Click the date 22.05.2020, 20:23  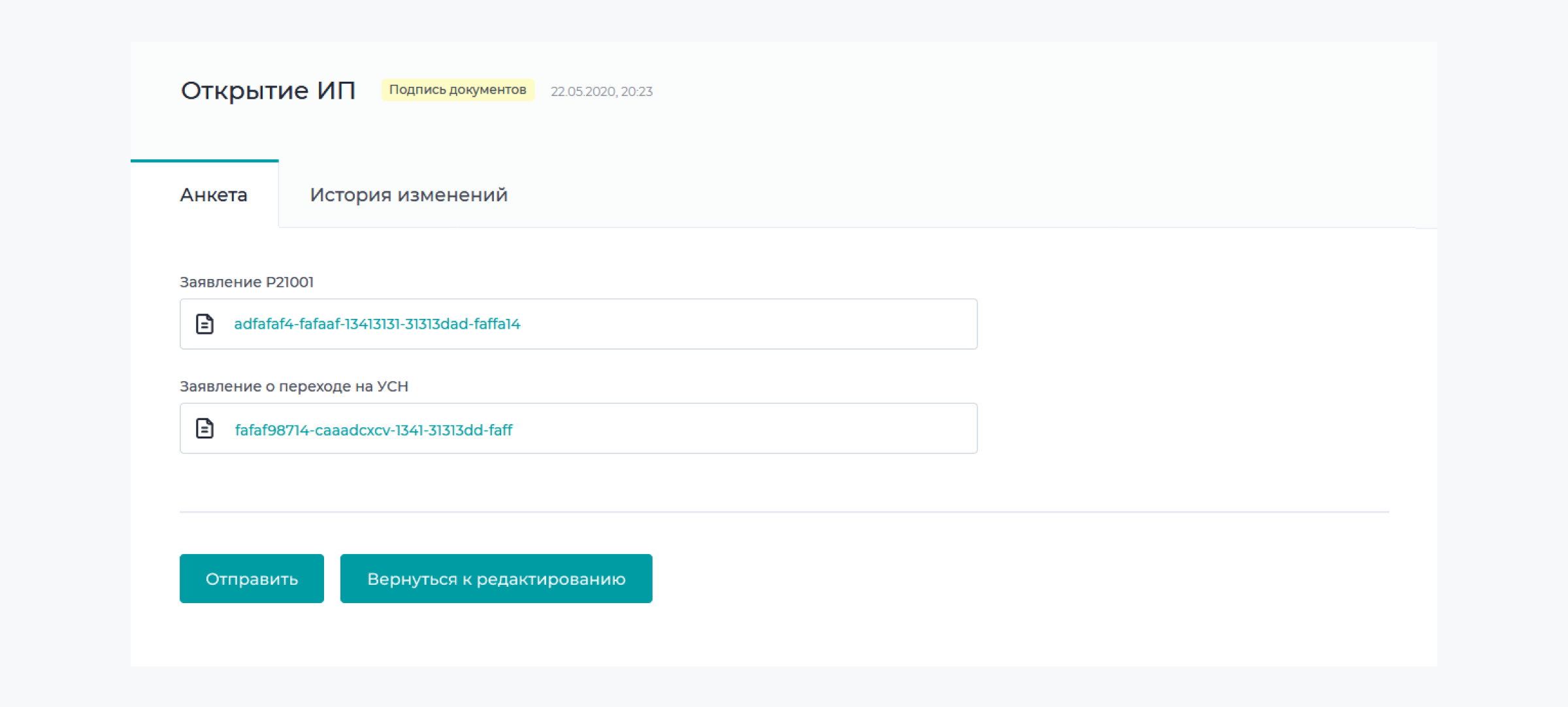(602, 91)
